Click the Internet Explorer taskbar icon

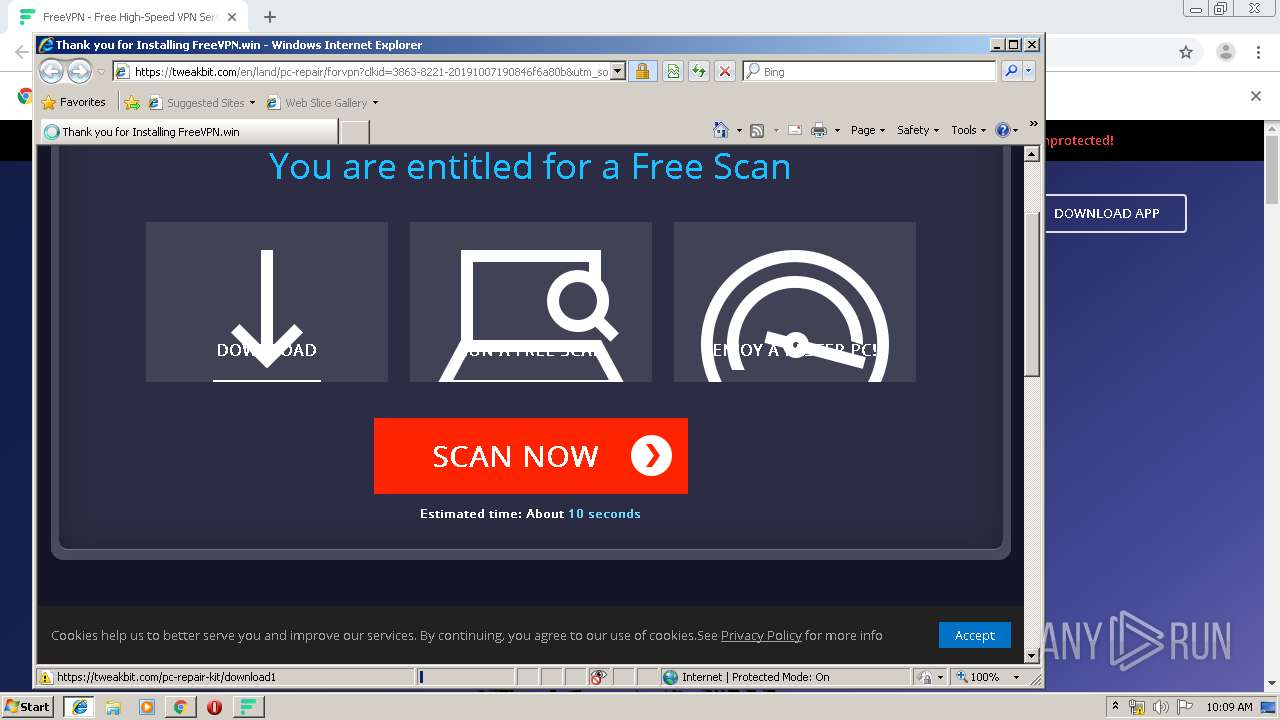point(79,707)
